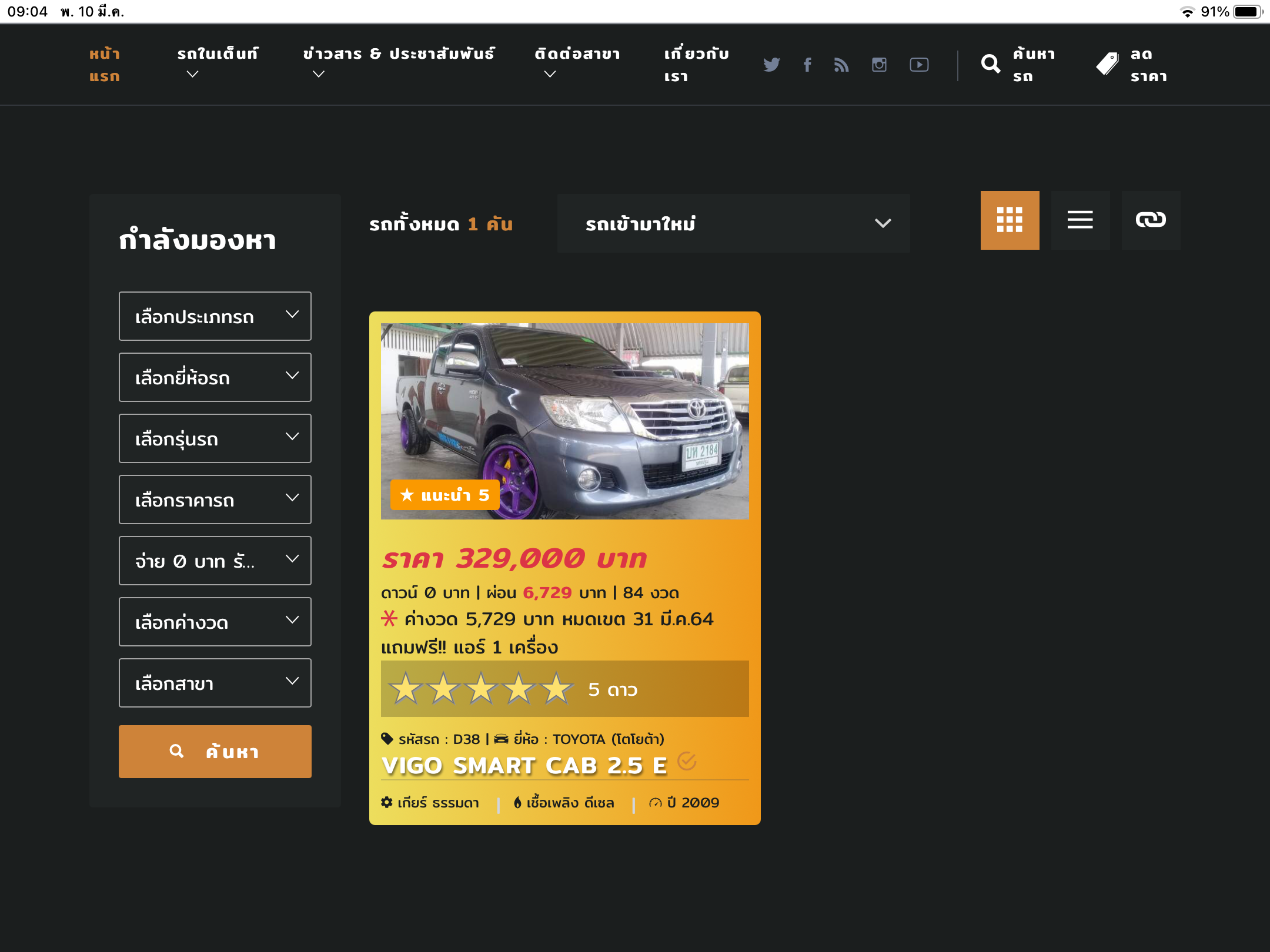Screen dimensions: 1270x952
Task: Open the เลือกยี่ห้อรถ brand dropdown
Action: (215, 377)
